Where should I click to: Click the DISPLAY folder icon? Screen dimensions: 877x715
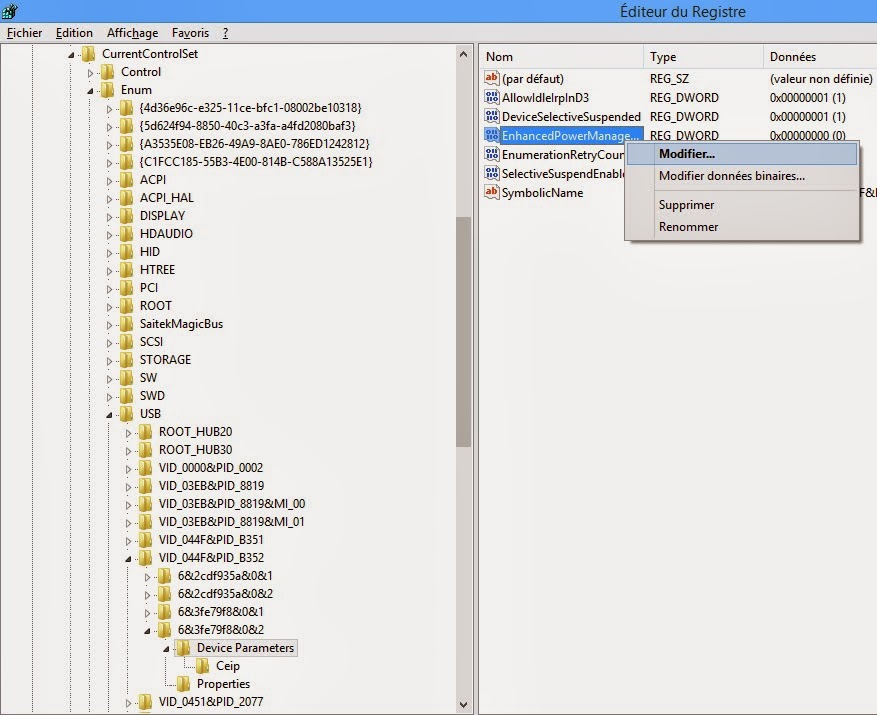coord(126,216)
